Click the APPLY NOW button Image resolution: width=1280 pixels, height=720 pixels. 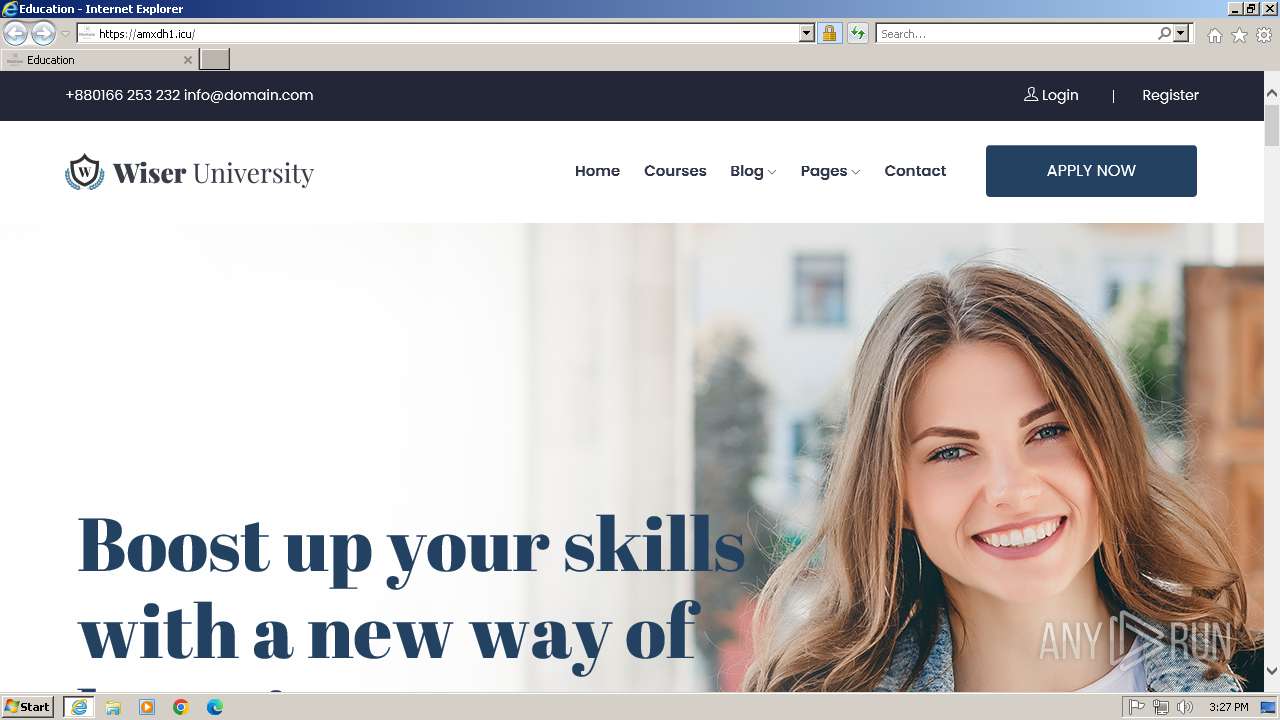pos(1091,171)
